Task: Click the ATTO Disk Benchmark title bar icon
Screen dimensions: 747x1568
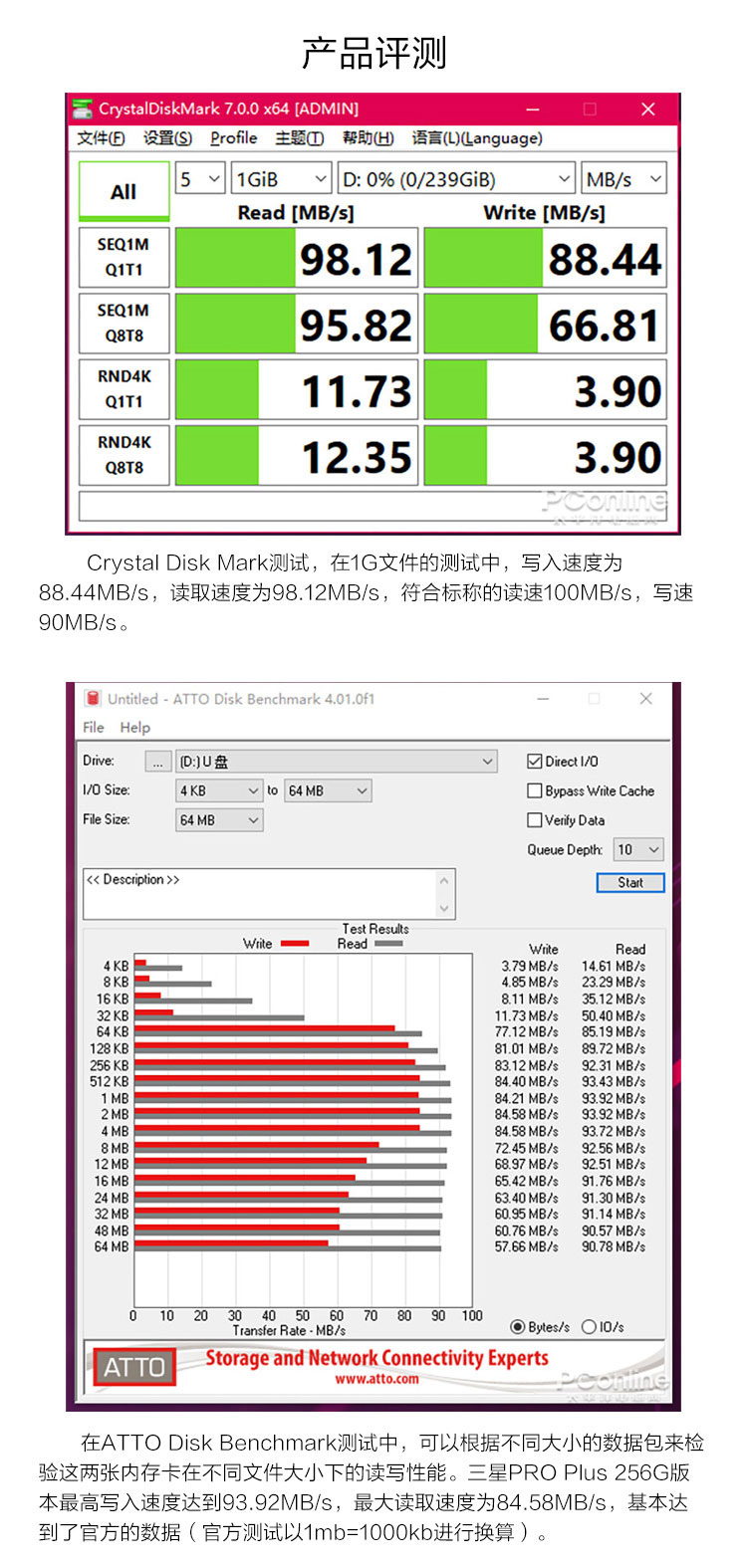Action: click(x=93, y=699)
